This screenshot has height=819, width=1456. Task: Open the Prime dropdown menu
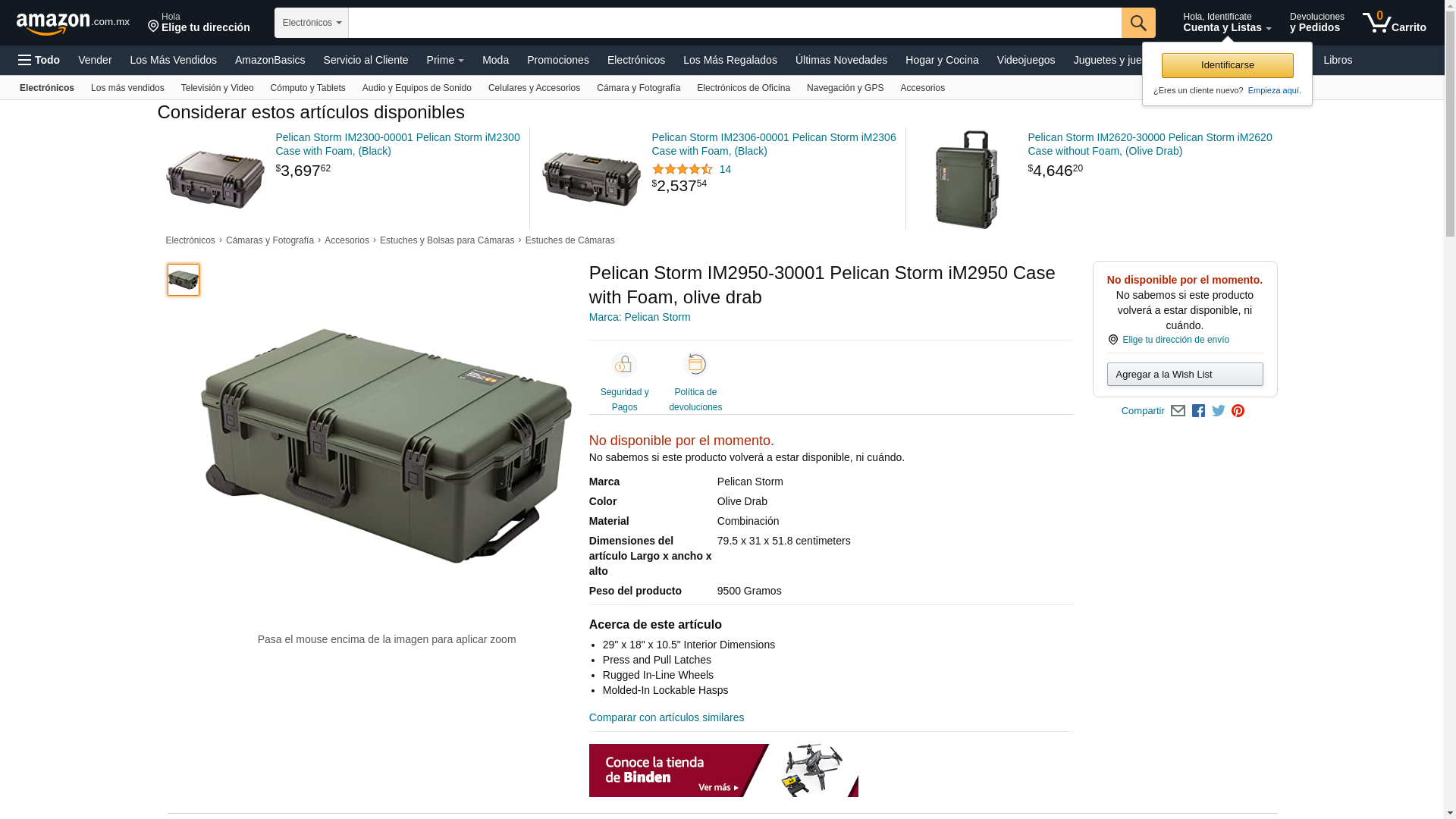pos(444,60)
